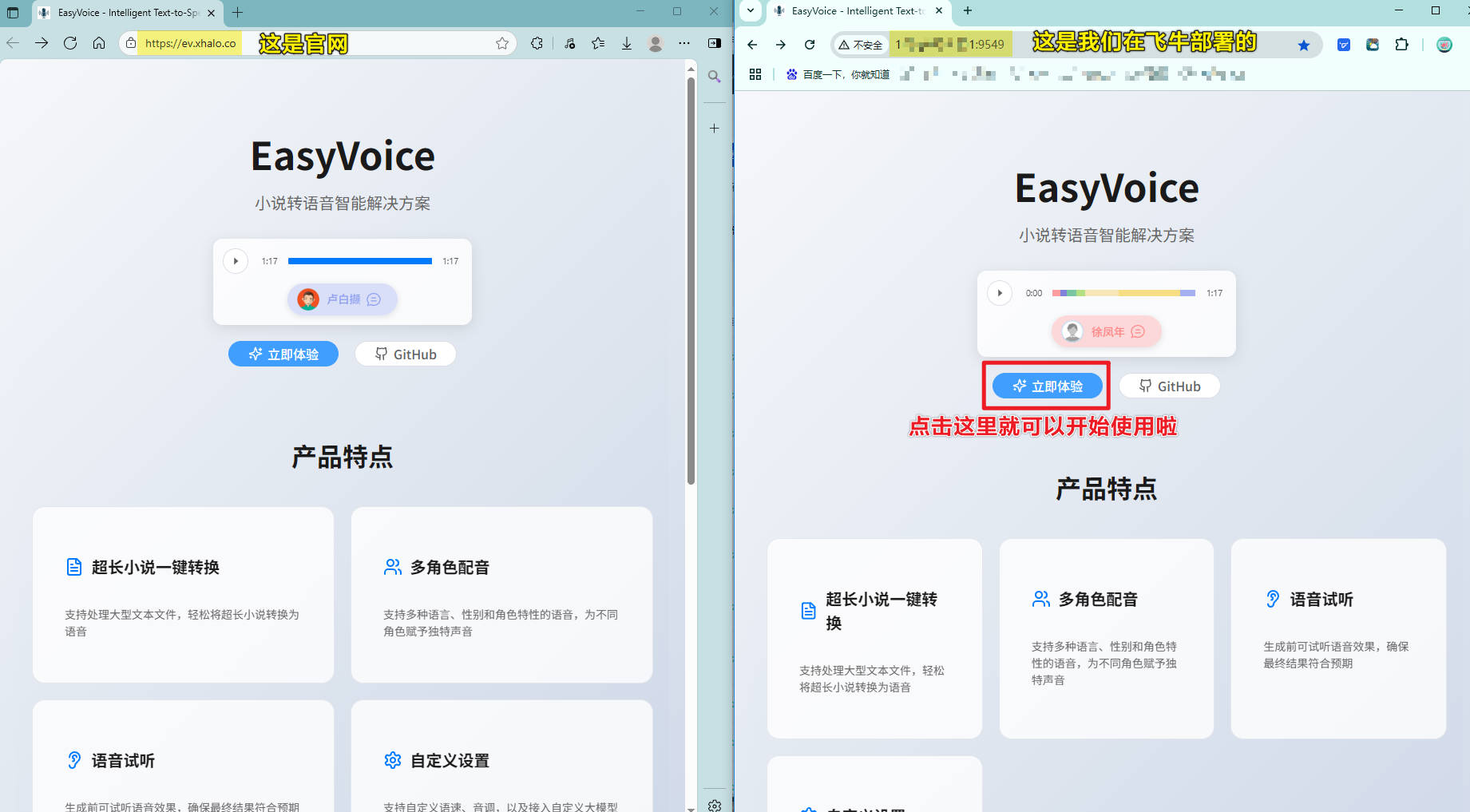Click 语音试听 card in right page

(x=1338, y=639)
